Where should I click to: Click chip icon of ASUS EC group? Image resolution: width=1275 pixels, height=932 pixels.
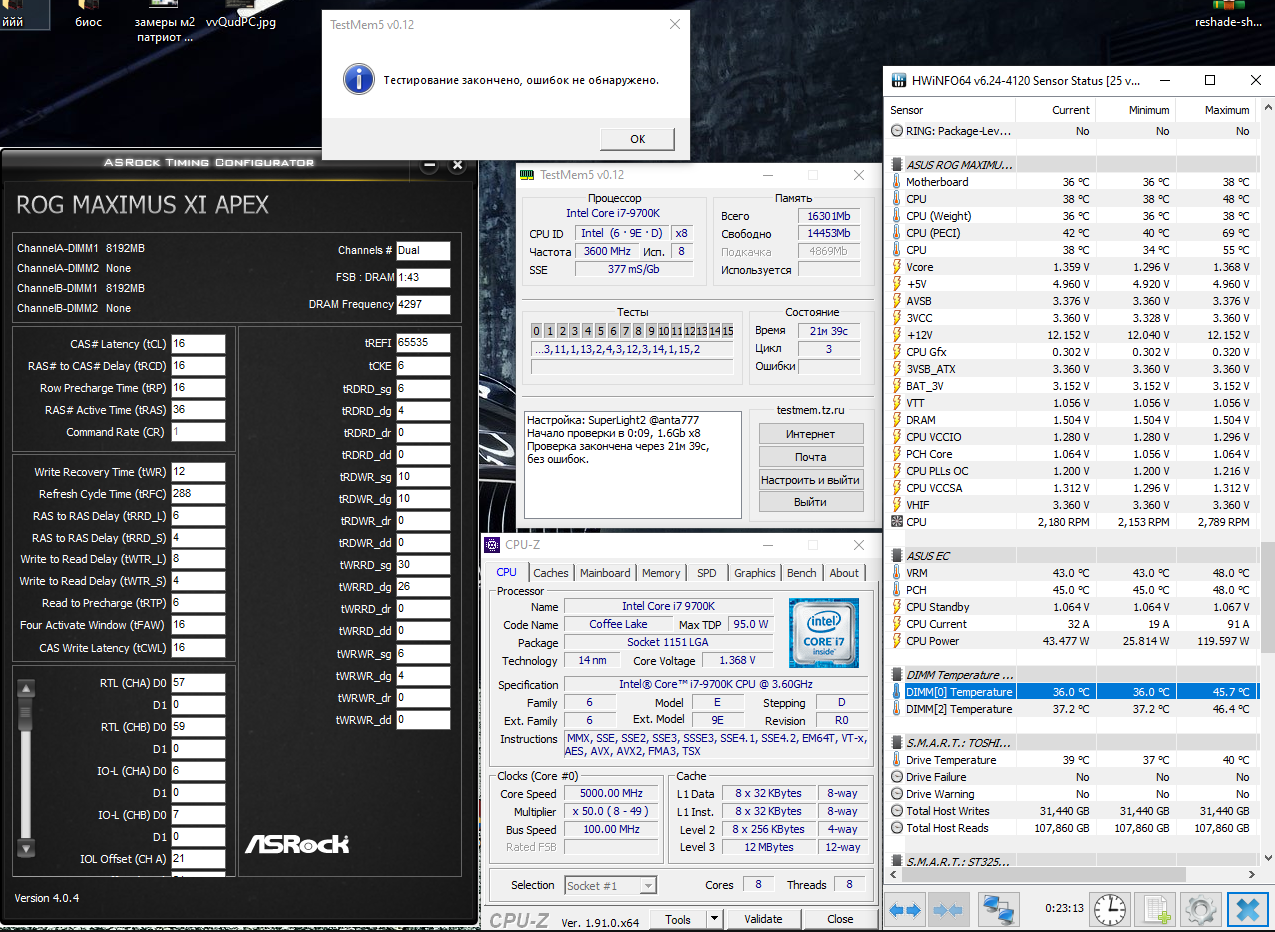(896, 556)
